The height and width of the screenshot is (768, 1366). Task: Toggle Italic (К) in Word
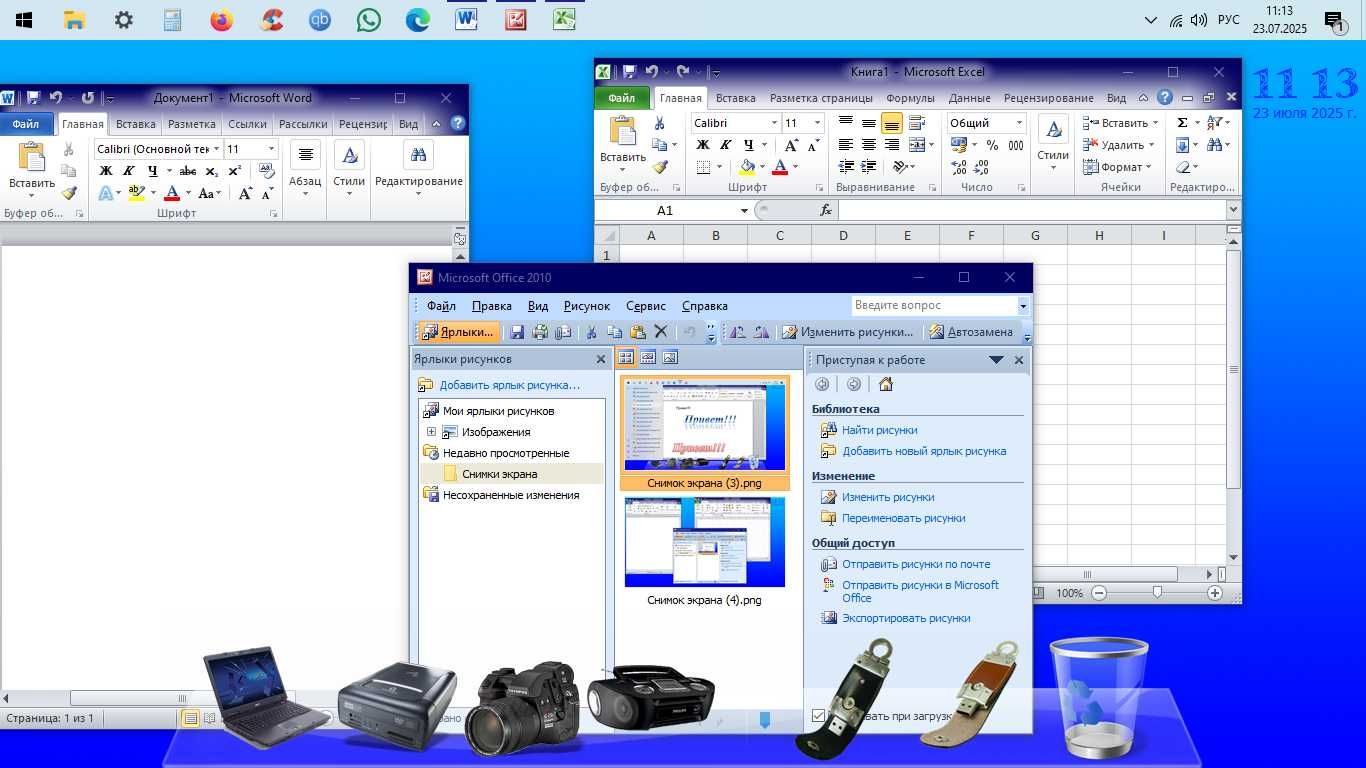click(129, 171)
